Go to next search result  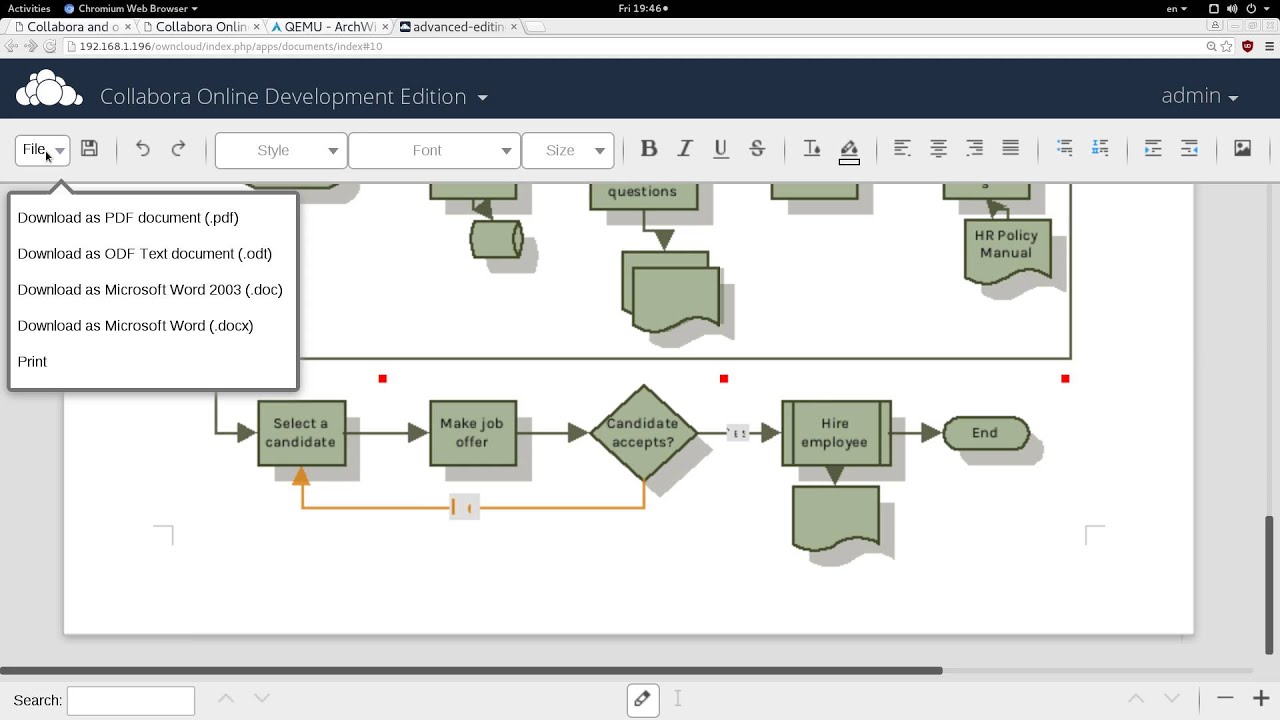(x=262, y=698)
